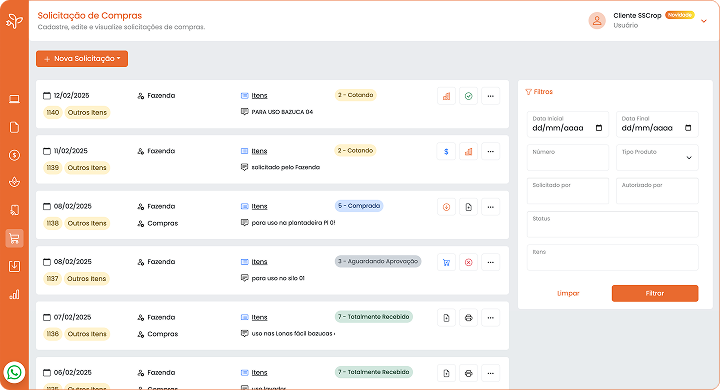Click red cancel icon on request 1137
The image size is (720, 390).
point(468,262)
